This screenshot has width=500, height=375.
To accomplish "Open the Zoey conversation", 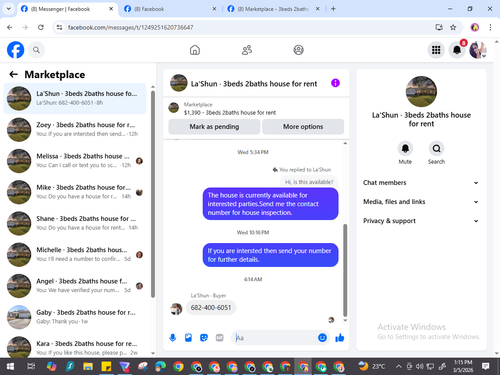I will pyautogui.click(x=75, y=130).
